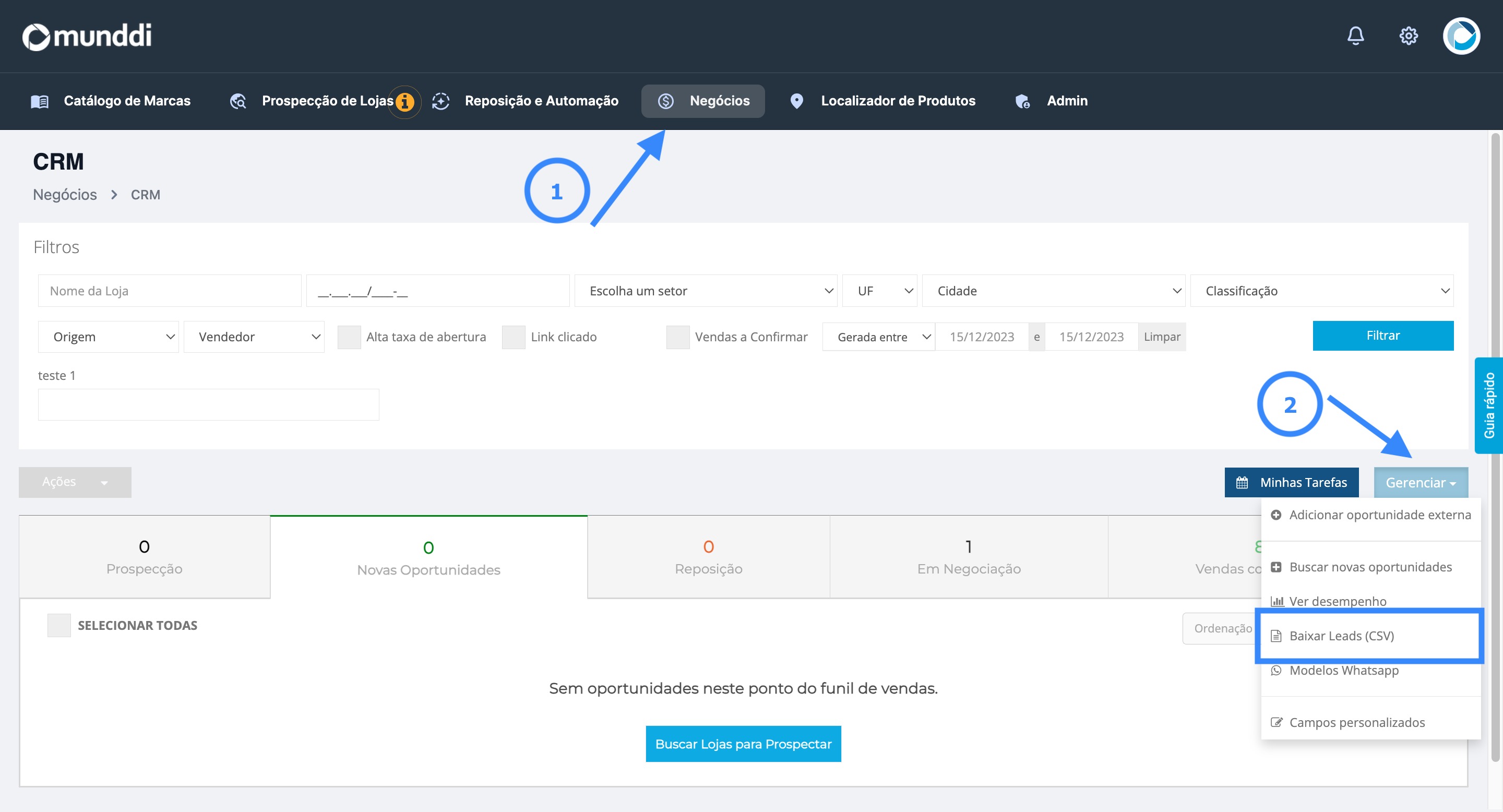Click the bar chart icon beside Ver desempenho
The image size is (1503, 812).
click(x=1277, y=601)
